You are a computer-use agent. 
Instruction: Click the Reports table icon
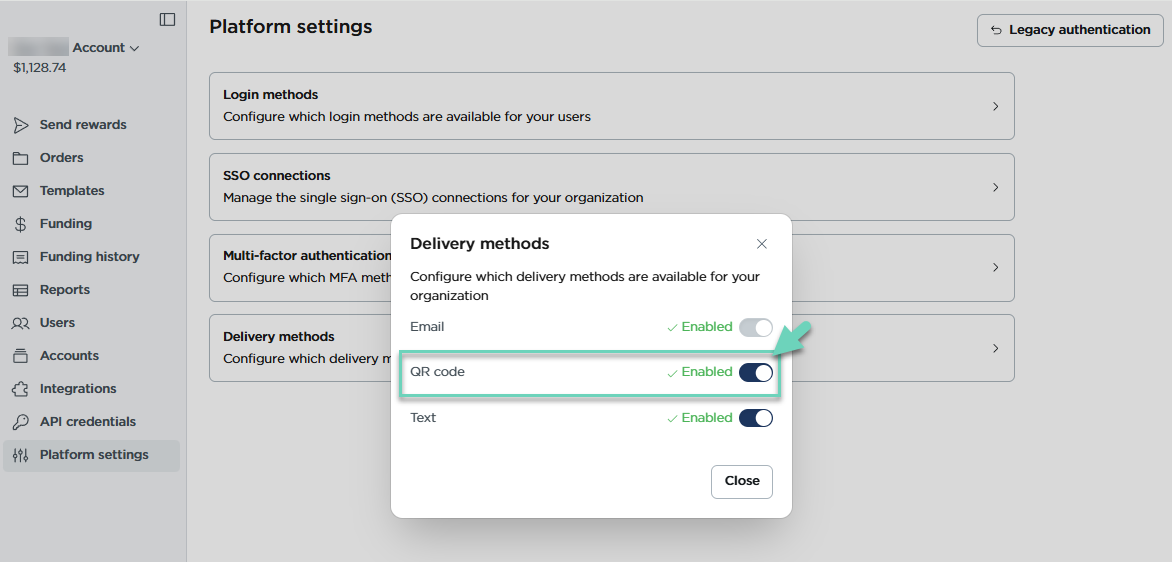(20, 290)
